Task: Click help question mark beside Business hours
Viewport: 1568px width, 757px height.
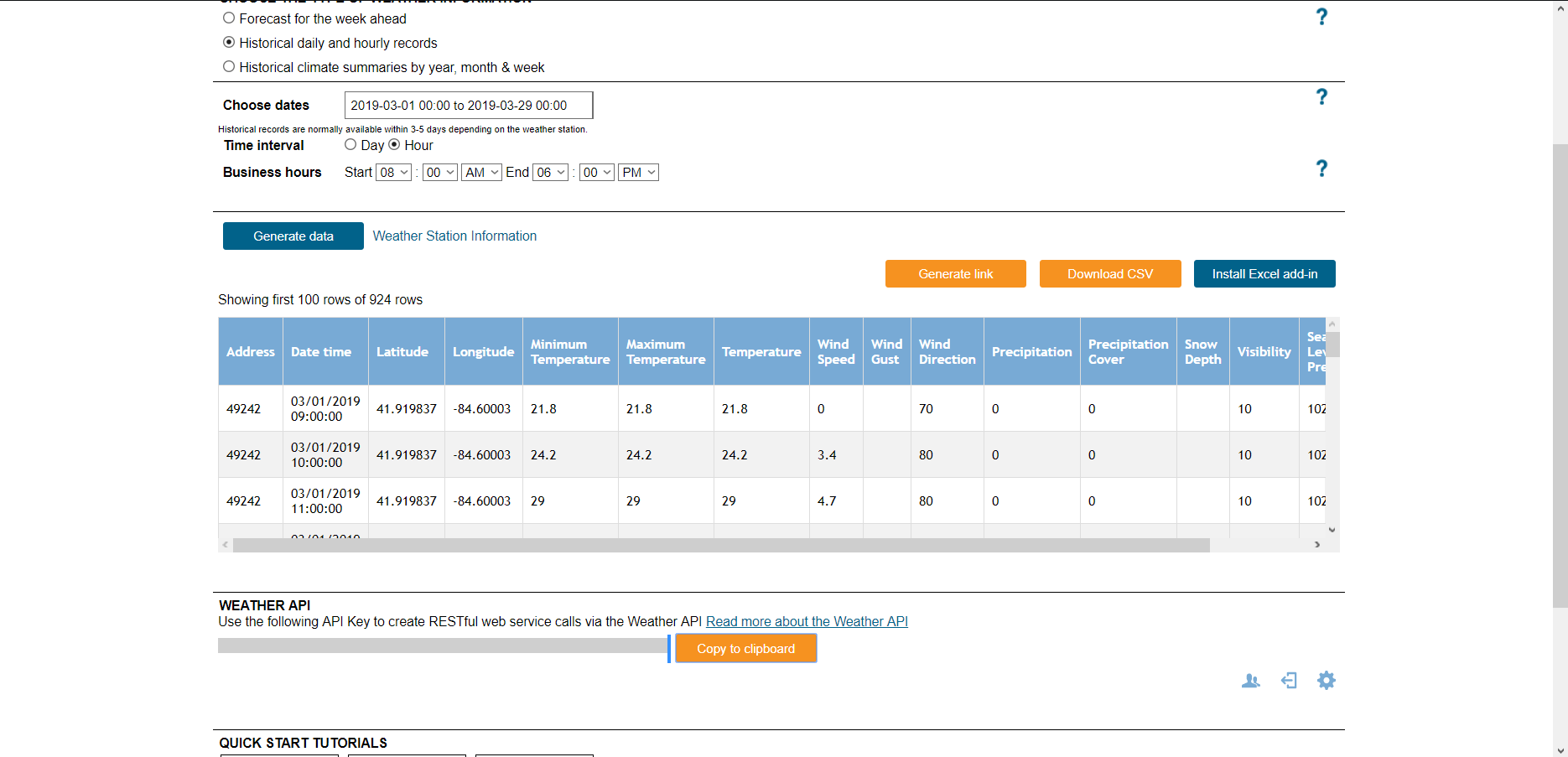Action: click(1321, 169)
